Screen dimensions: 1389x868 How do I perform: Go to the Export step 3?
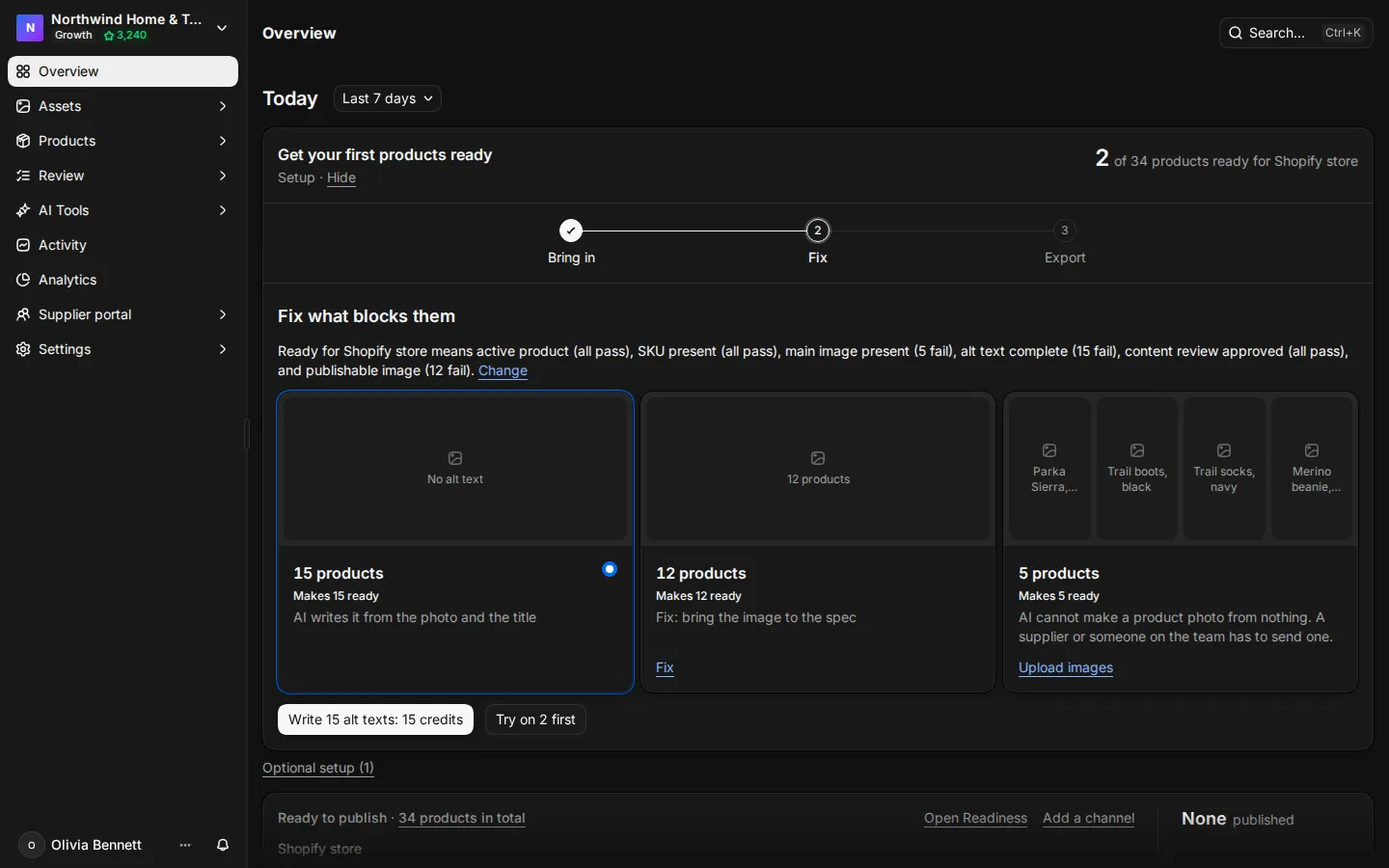coord(1065,231)
